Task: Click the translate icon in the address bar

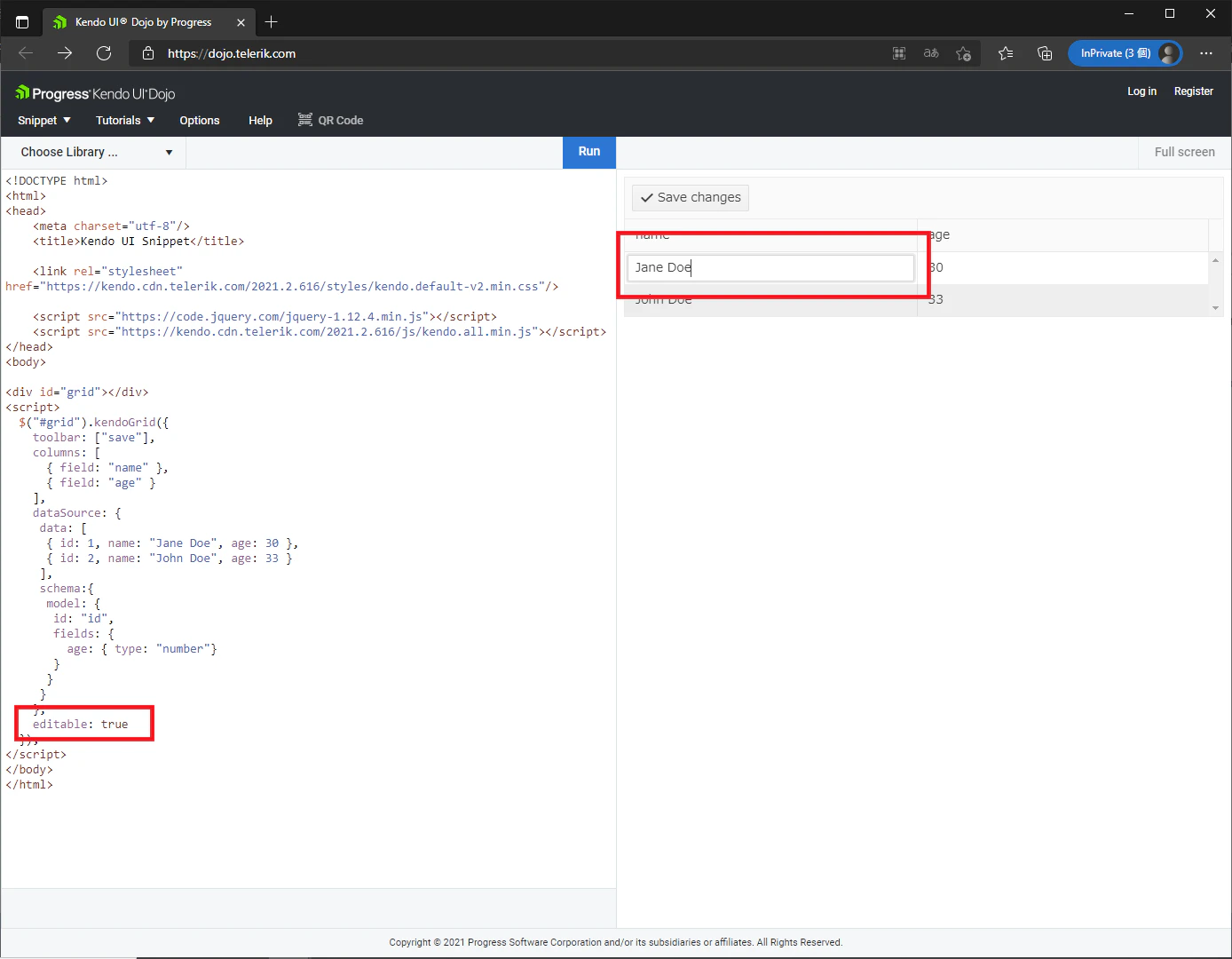Action: click(x=931, y=53)
